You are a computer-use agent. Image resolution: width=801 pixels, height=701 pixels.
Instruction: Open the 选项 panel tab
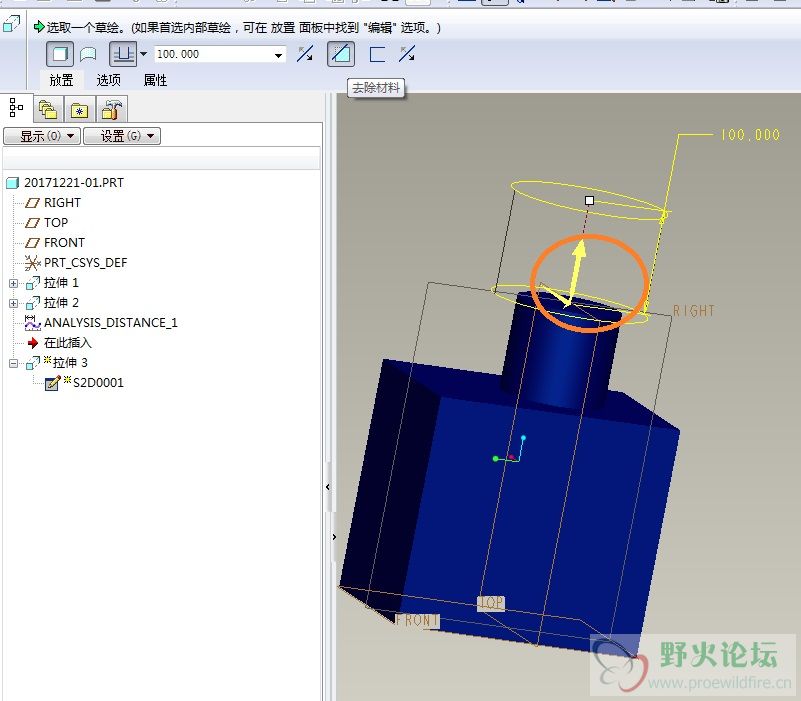tap(109, 80)
